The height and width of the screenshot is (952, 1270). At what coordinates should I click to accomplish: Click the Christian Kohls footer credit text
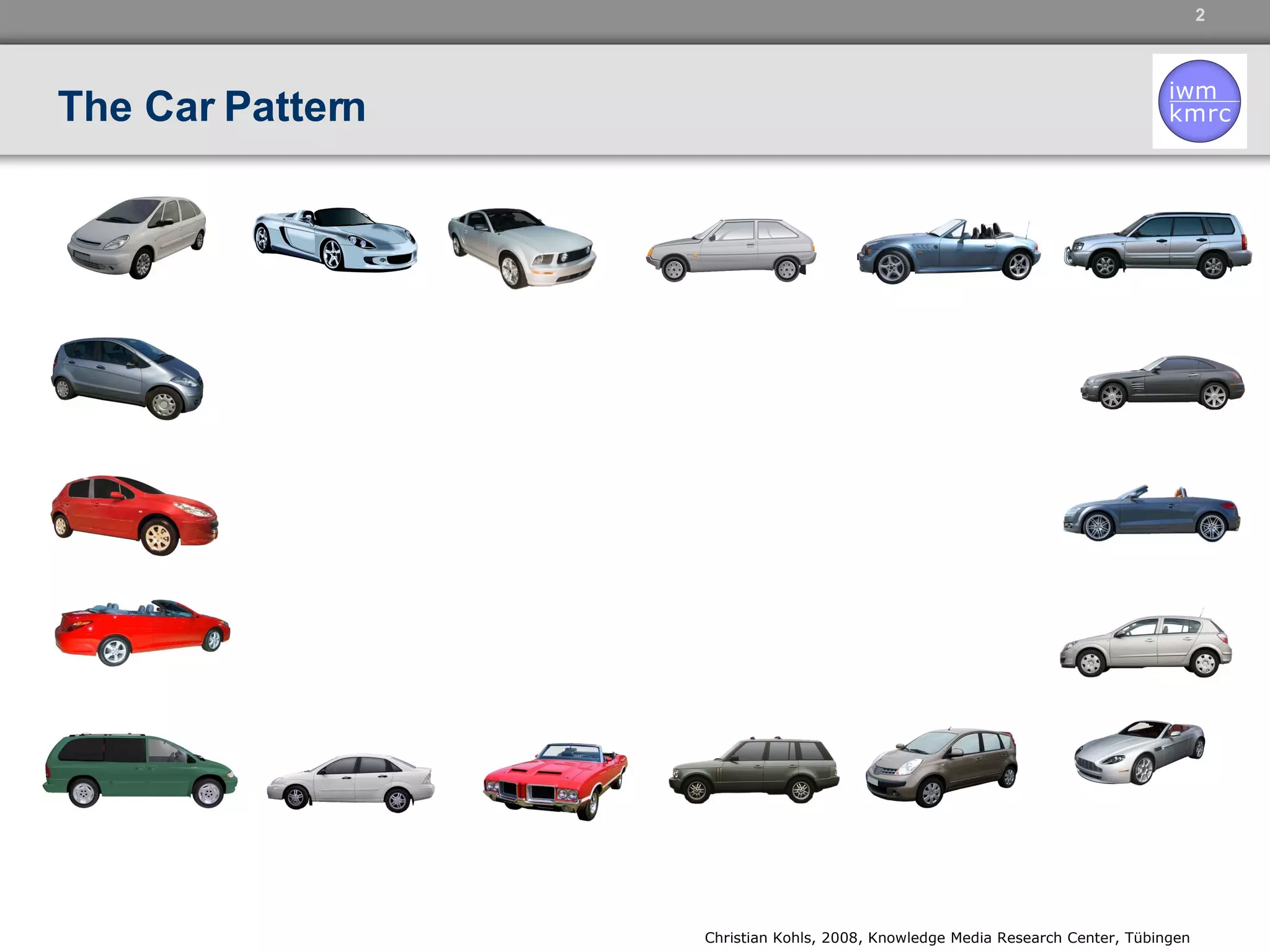pos(946,937)
